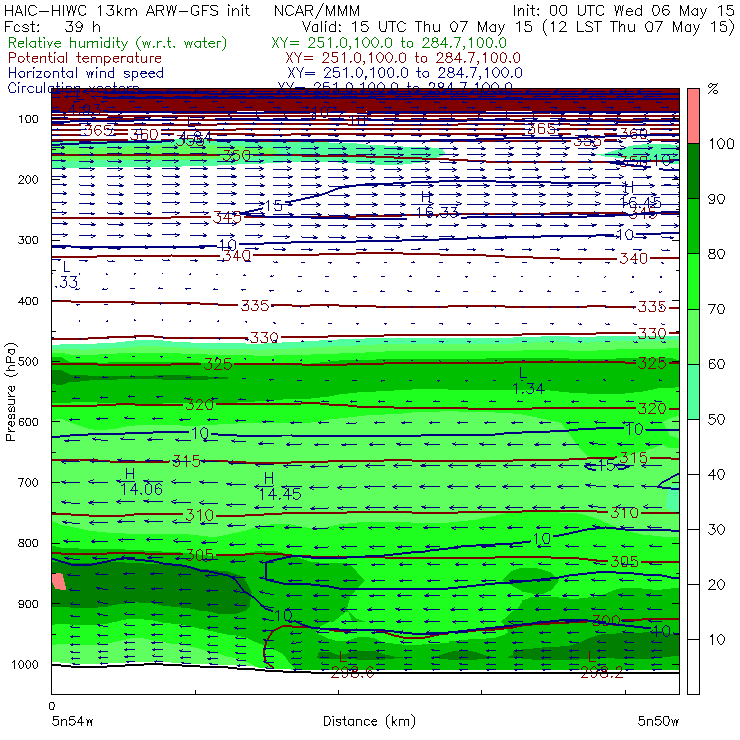Click the pressure axis "400" tick label

tap(28, 301)
